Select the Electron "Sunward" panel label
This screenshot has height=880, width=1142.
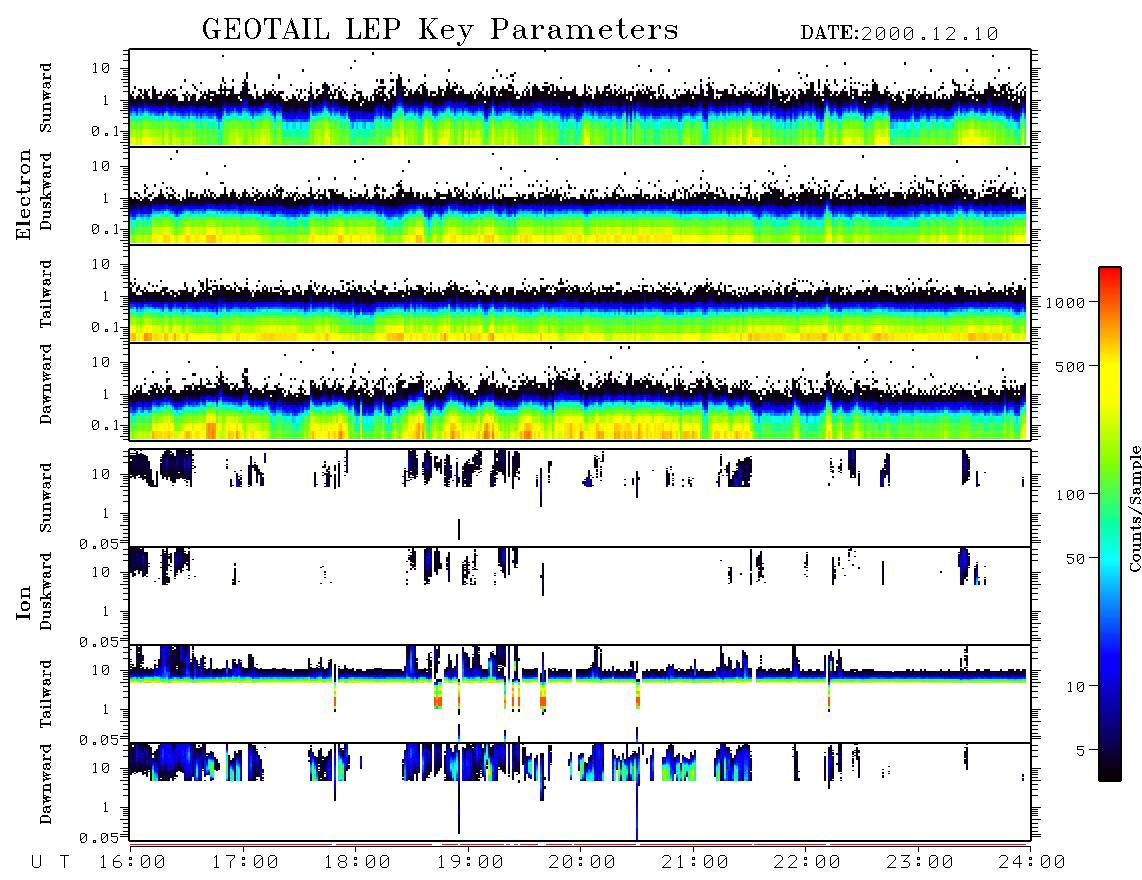(46, 98)
